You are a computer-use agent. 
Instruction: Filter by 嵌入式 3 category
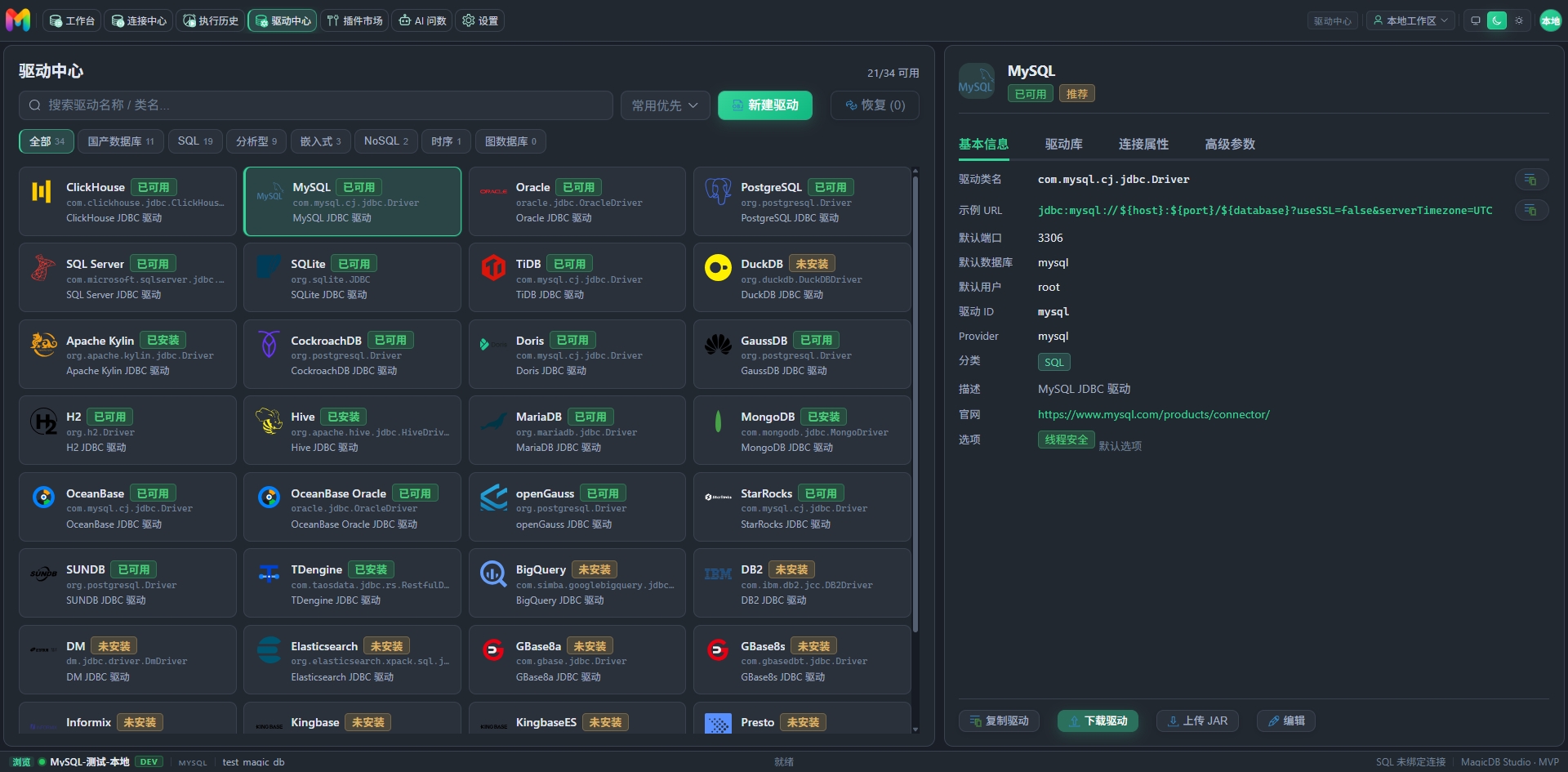(x=320, y=141)
